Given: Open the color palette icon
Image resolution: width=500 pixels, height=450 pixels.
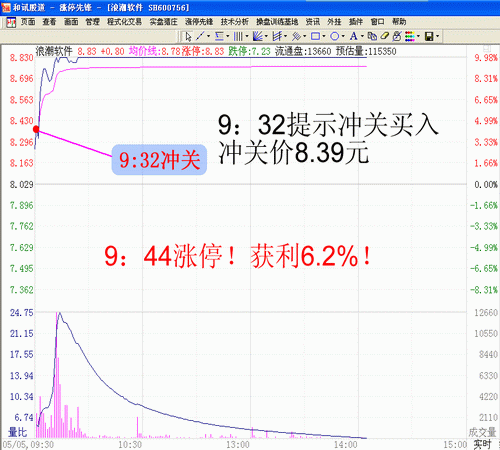Looking at the screenshot, I should 410,36.
